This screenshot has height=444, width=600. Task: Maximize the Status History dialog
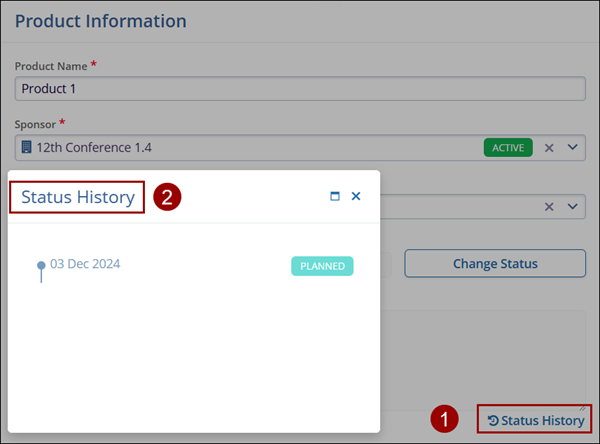coord(335,197)
